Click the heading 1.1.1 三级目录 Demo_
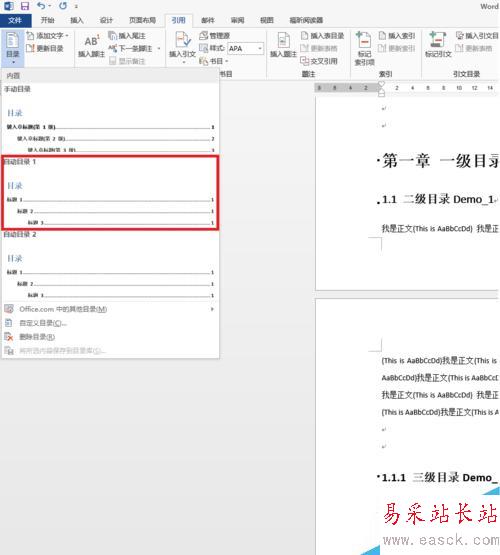The width and height of the screenshot is (500, 555). click(439, 477)
